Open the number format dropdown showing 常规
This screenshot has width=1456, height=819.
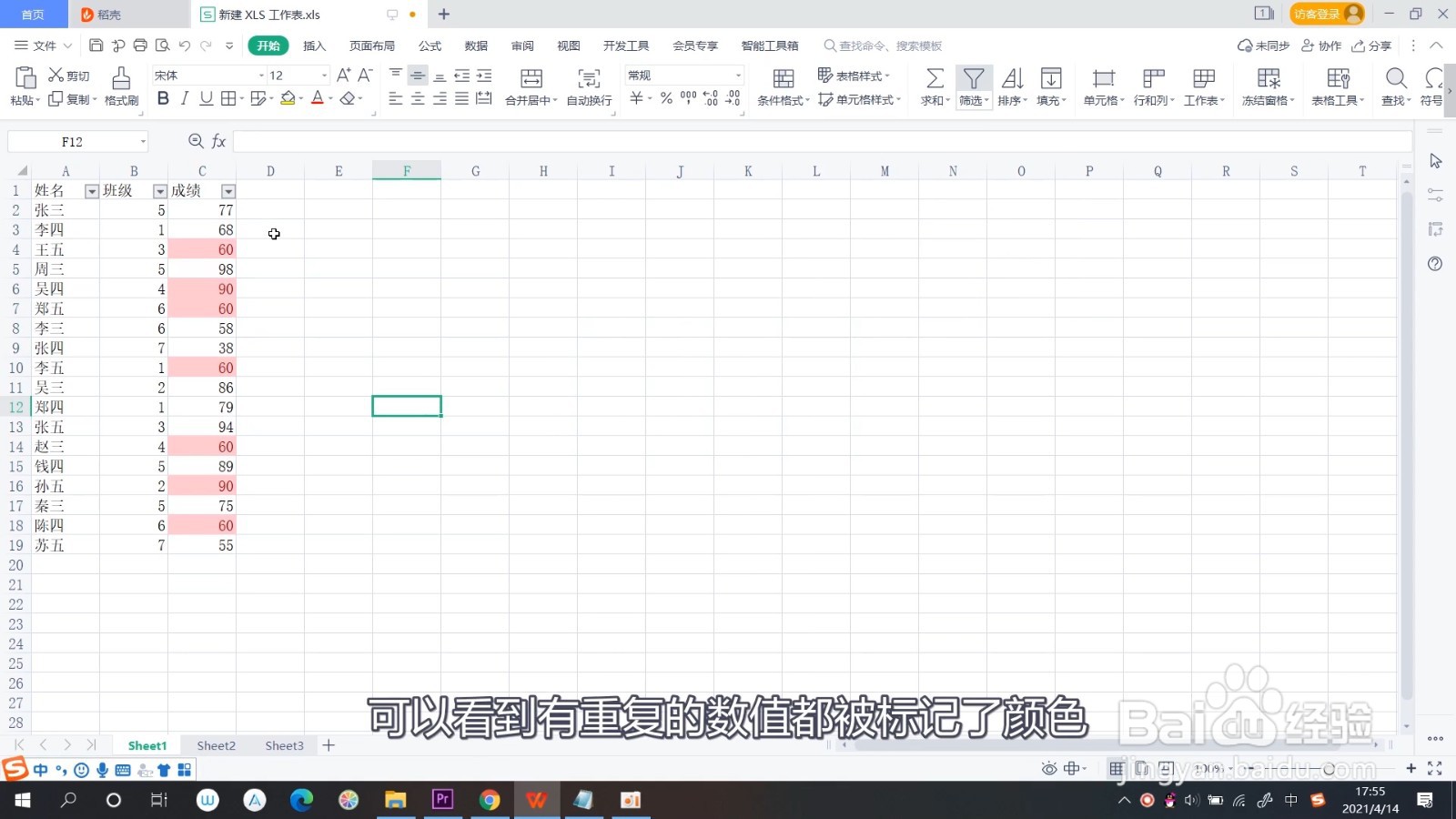(x=738, y=76)
